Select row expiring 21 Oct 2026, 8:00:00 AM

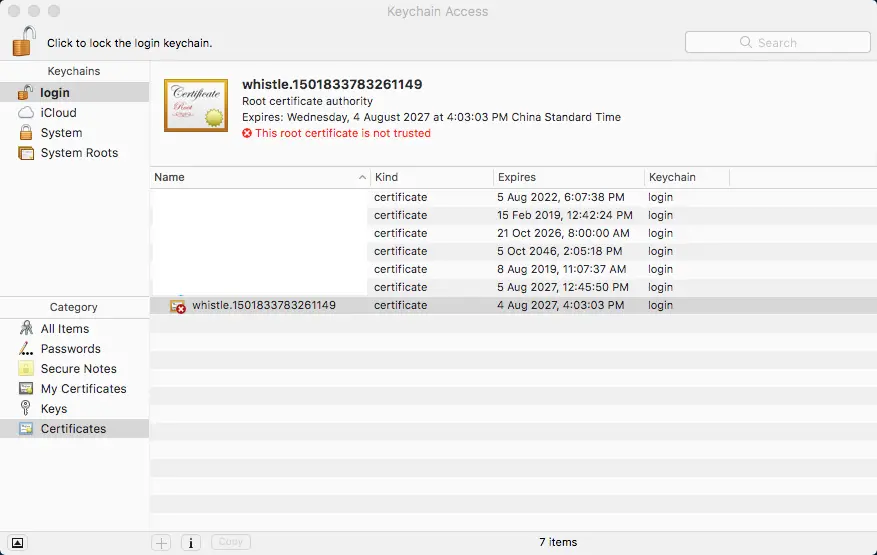[513, 233]
